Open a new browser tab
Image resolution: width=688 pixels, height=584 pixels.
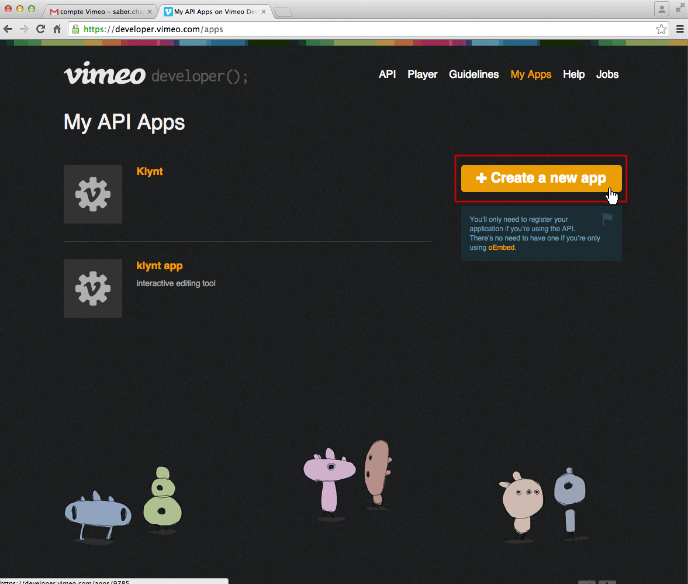(283, 12)
